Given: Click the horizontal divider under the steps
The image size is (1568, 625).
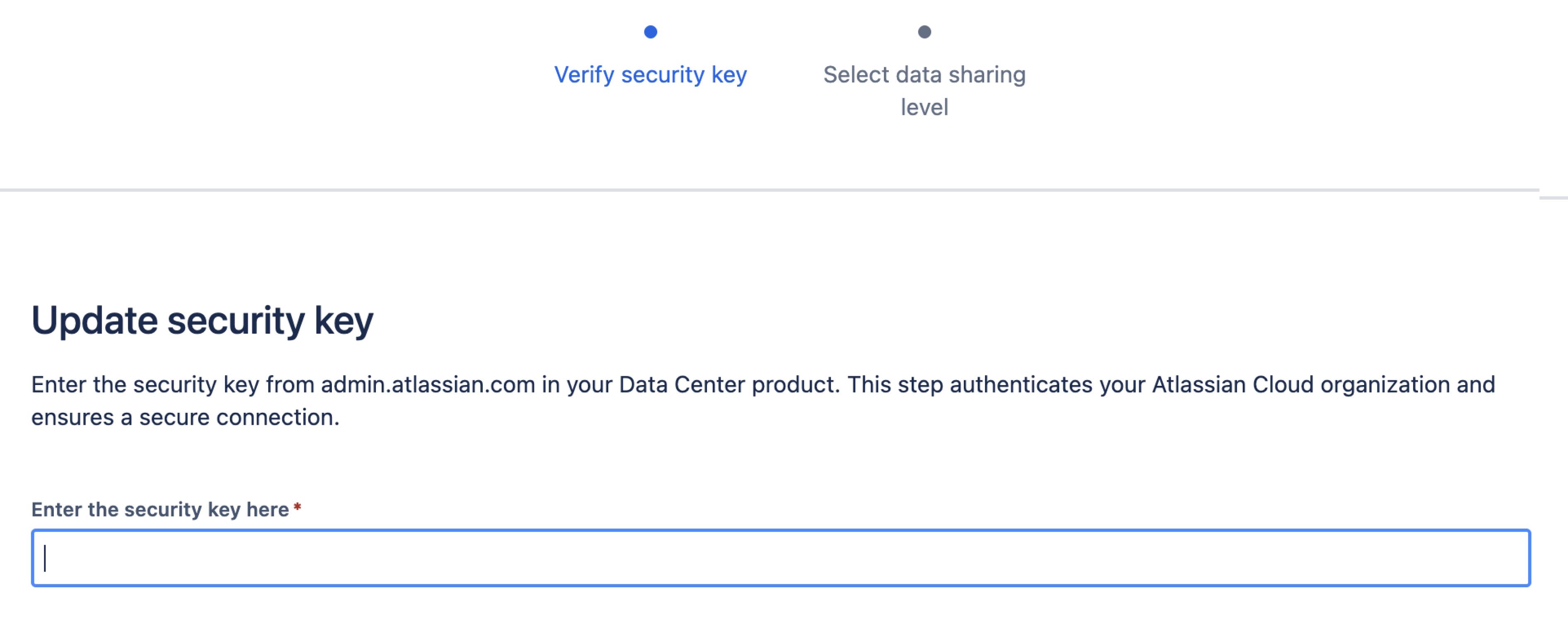Looking at the screenshot, I should click(769, 191).
